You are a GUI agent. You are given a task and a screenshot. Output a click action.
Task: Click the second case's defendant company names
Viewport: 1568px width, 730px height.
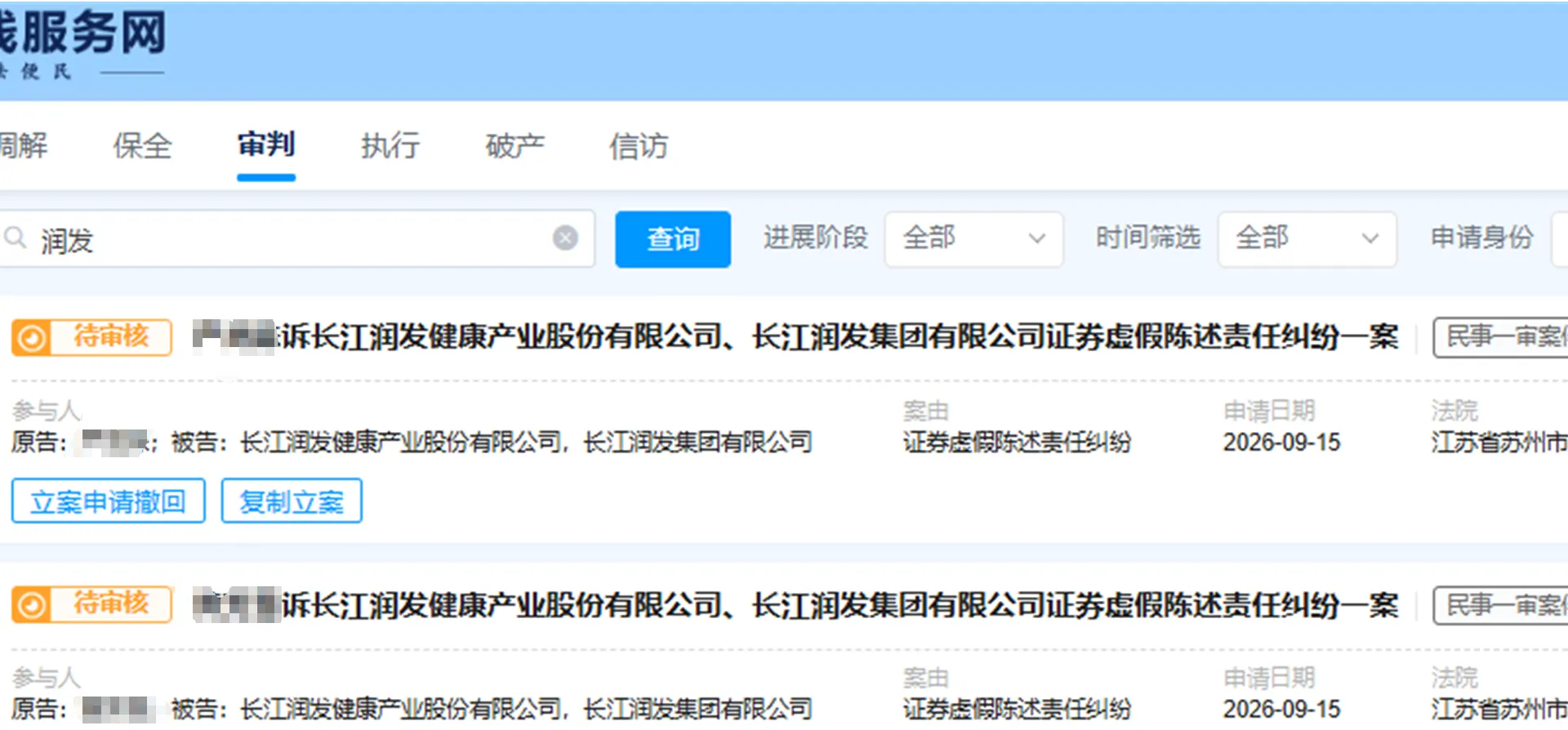click(527, 709)
